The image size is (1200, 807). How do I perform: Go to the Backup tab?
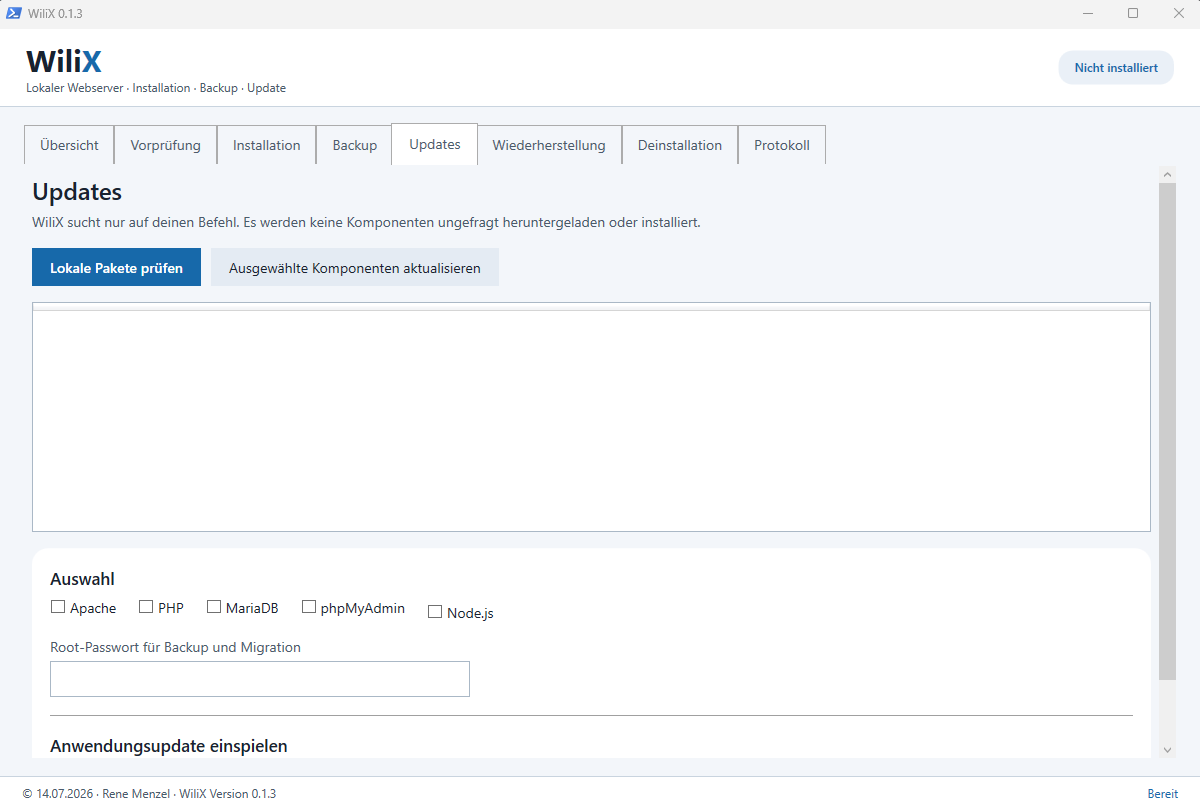[354, 145]
